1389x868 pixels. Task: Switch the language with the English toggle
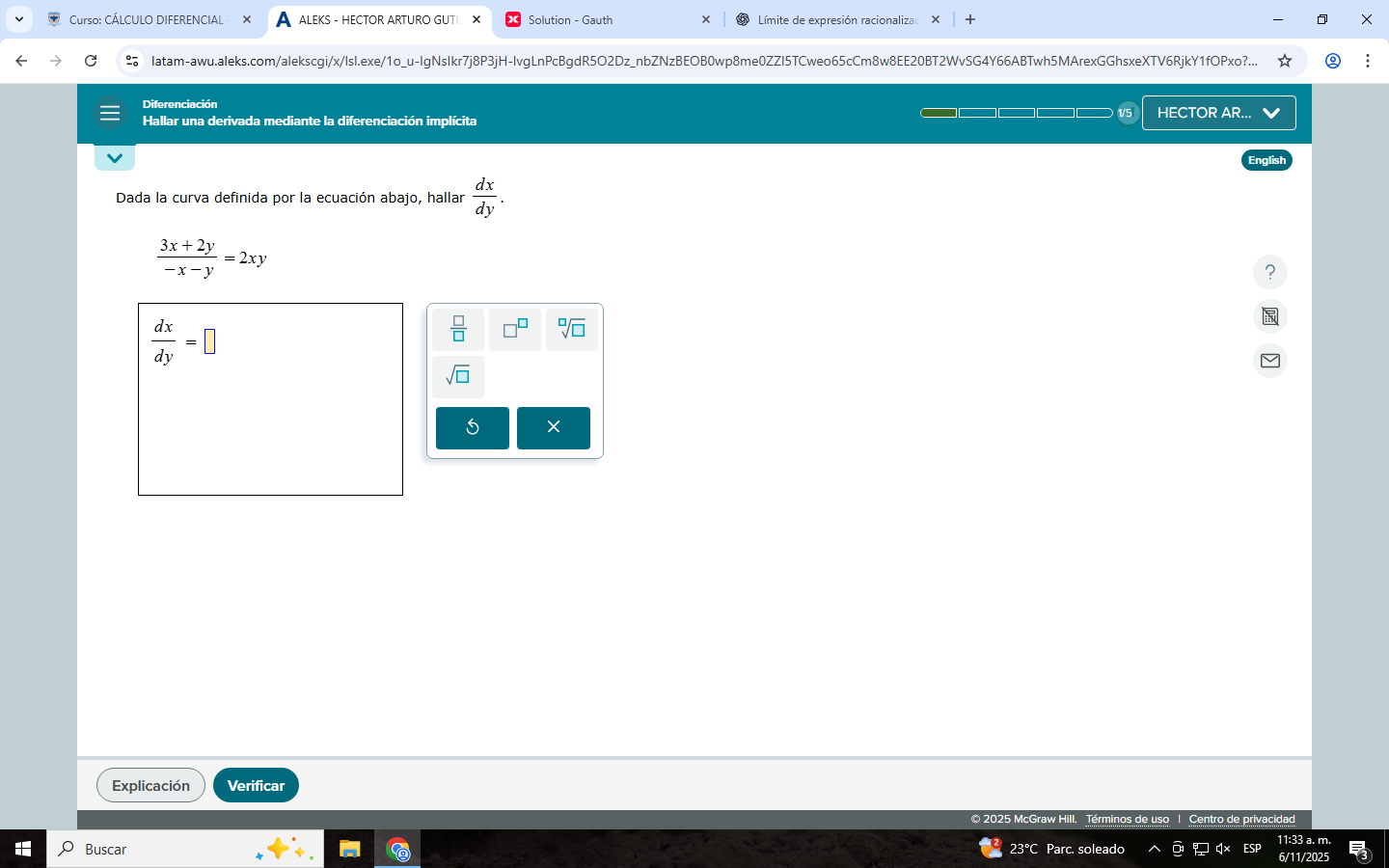(1266, 160)
